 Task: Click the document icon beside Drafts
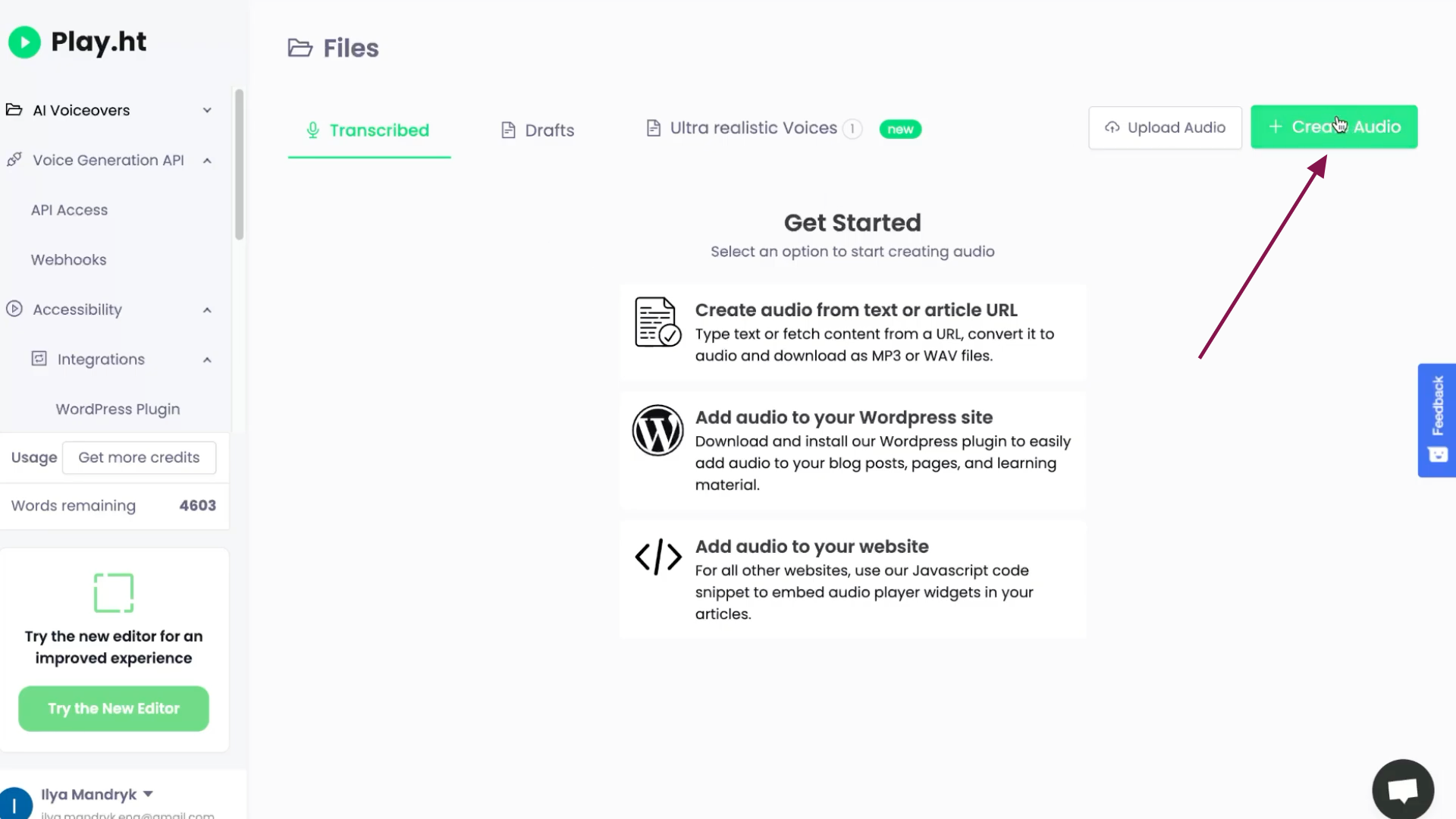click(x=508, y=130)
